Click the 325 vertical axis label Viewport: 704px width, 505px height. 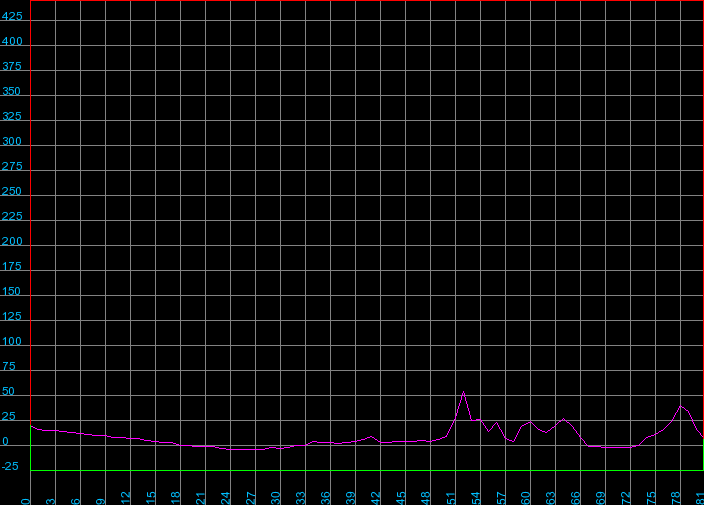pyautogui.click(x=12, y=117)
